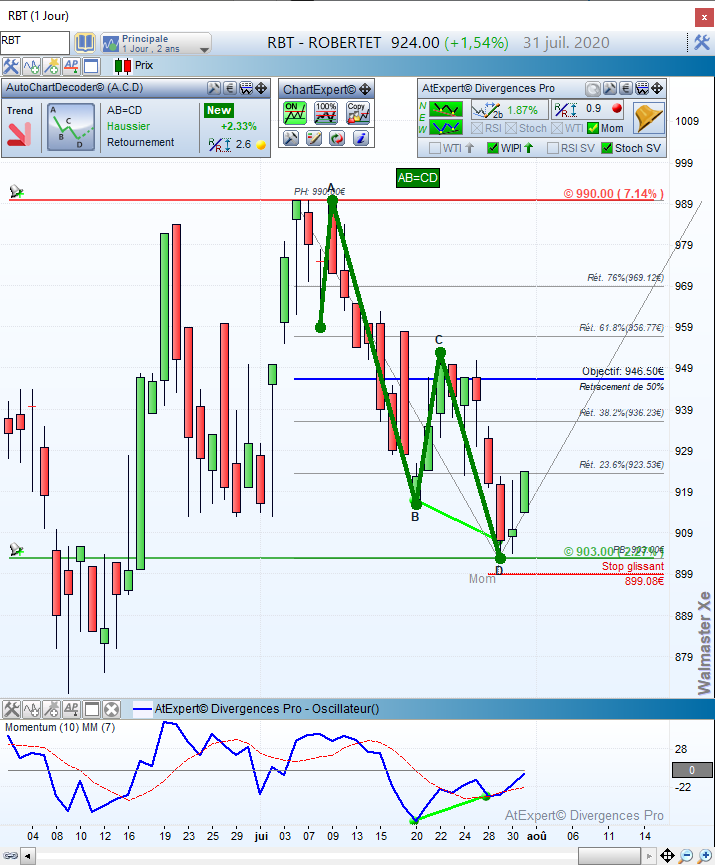Select the ABCD pattern thumbnail button

(x=71, y=127)
